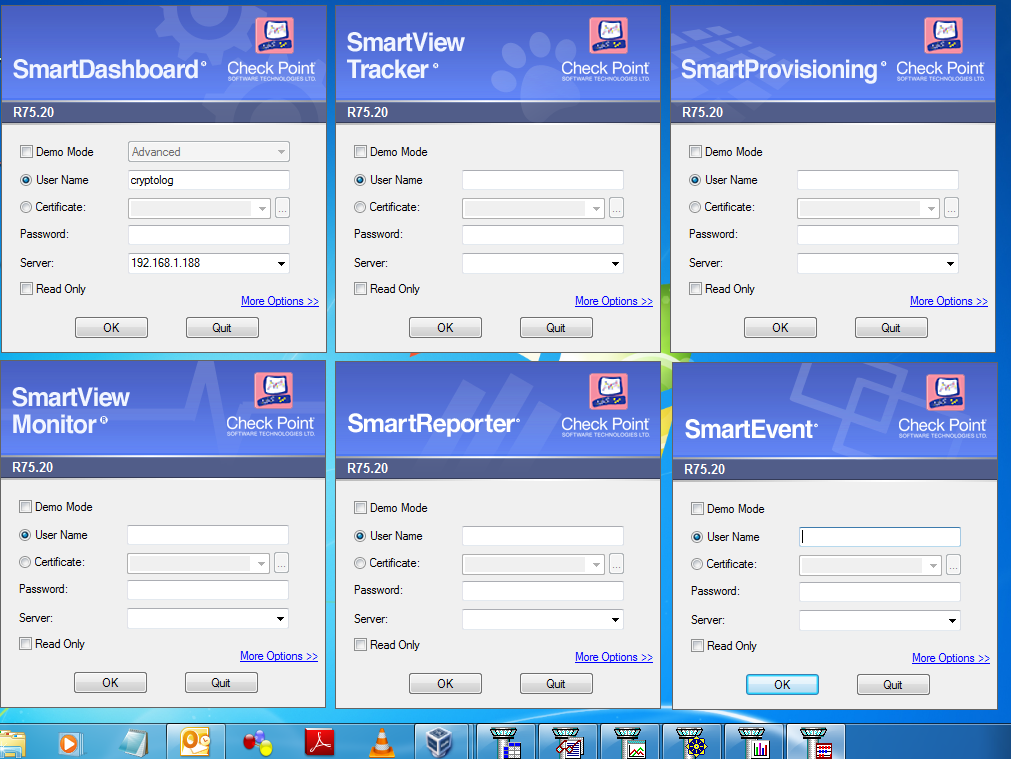Quit the SmartEvent login dialog

893,684
